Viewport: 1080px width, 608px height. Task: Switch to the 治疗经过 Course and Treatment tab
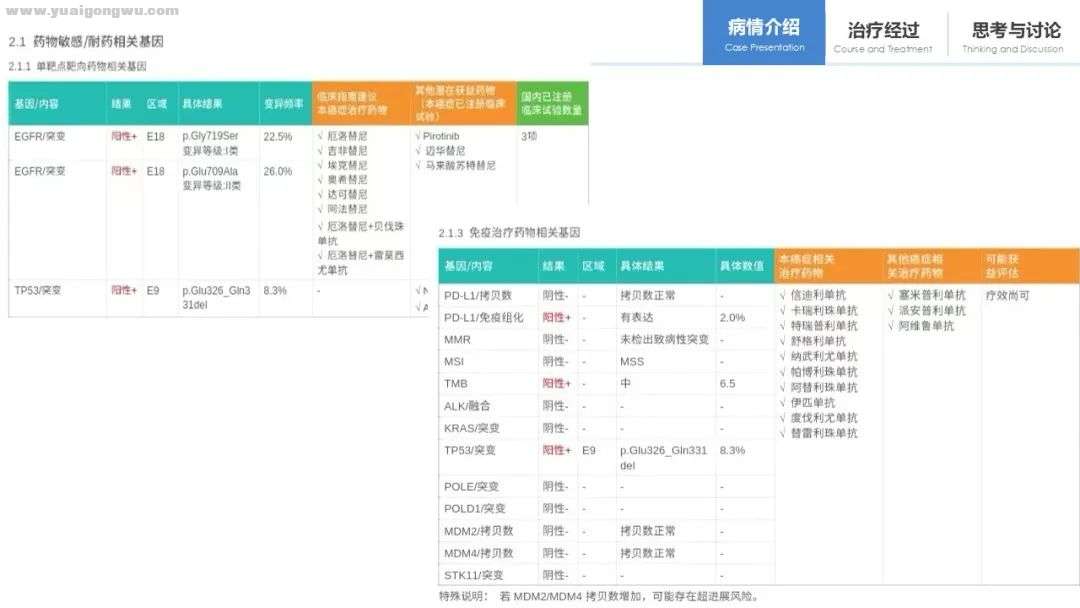coord(882,35)
